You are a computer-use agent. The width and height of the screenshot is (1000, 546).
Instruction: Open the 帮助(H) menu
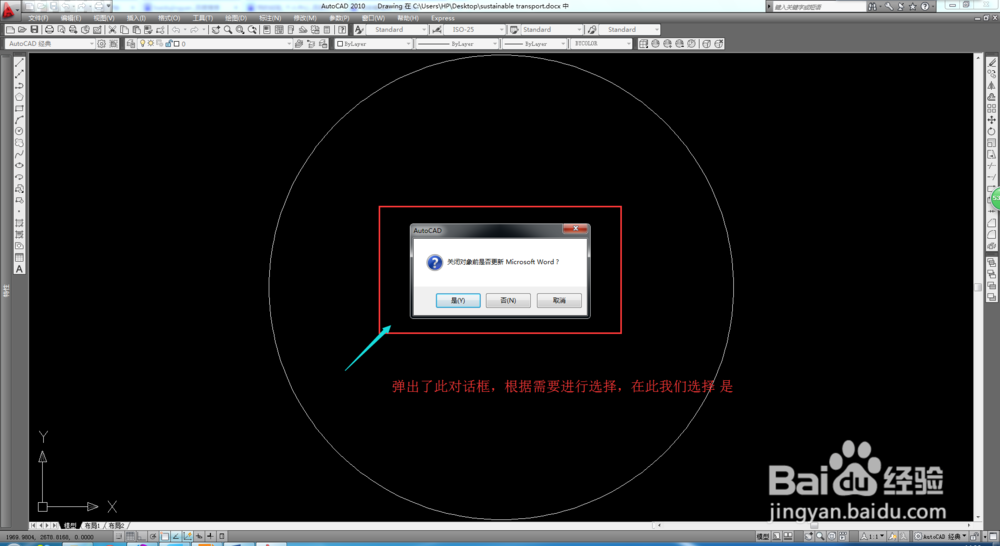408,18
